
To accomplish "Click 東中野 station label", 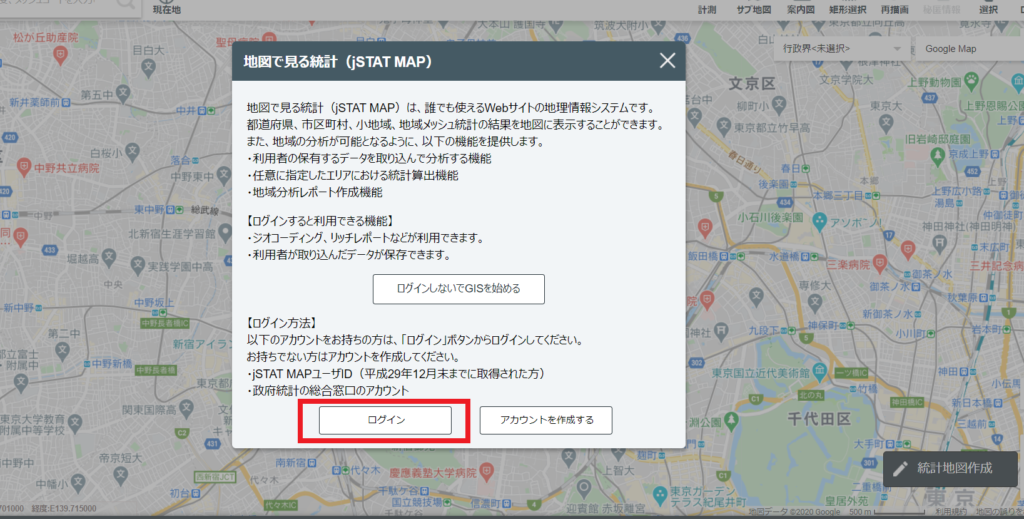I will click(150, 210).
